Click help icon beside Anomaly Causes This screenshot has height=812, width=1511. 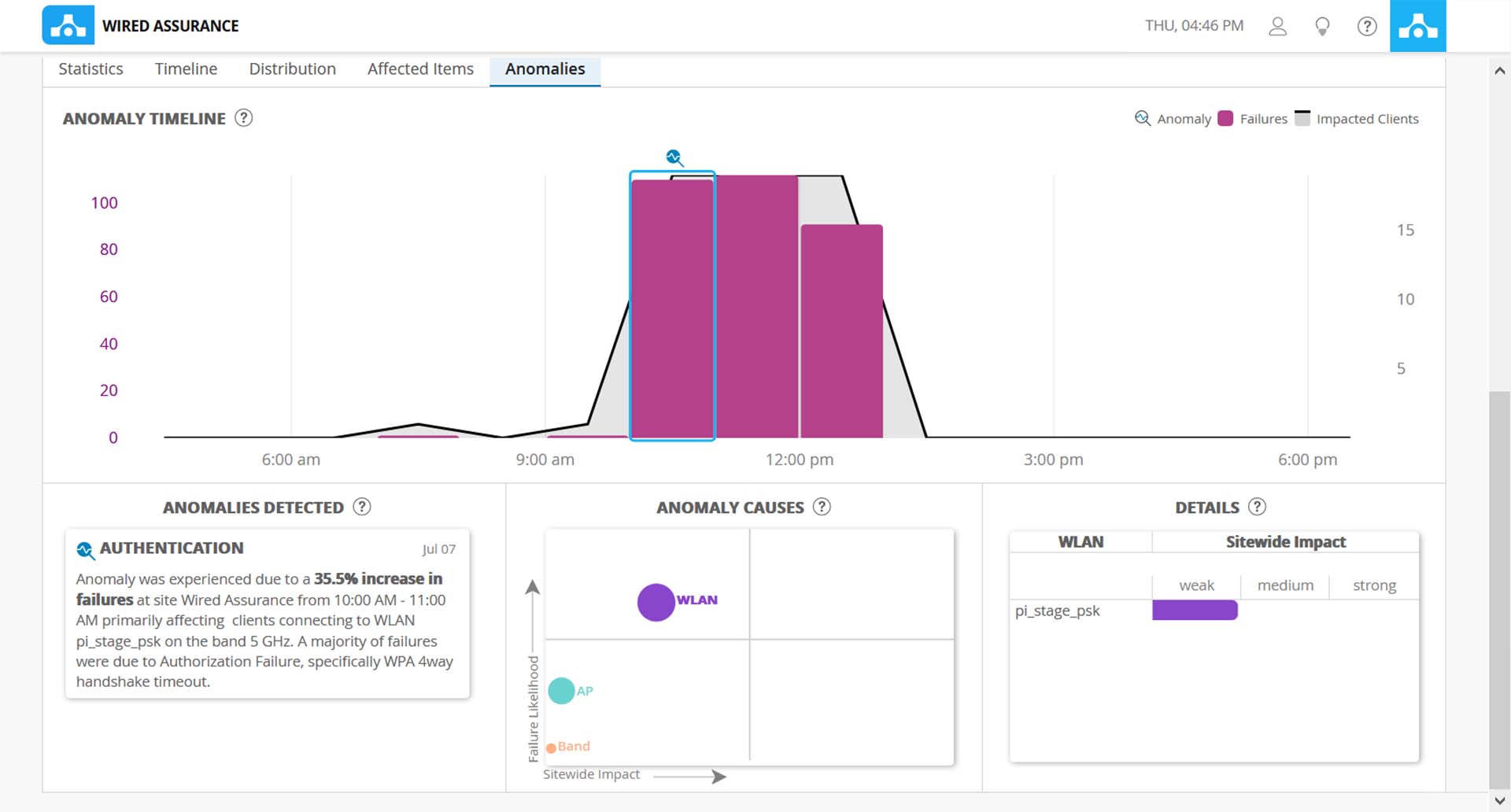coord(822,507)
